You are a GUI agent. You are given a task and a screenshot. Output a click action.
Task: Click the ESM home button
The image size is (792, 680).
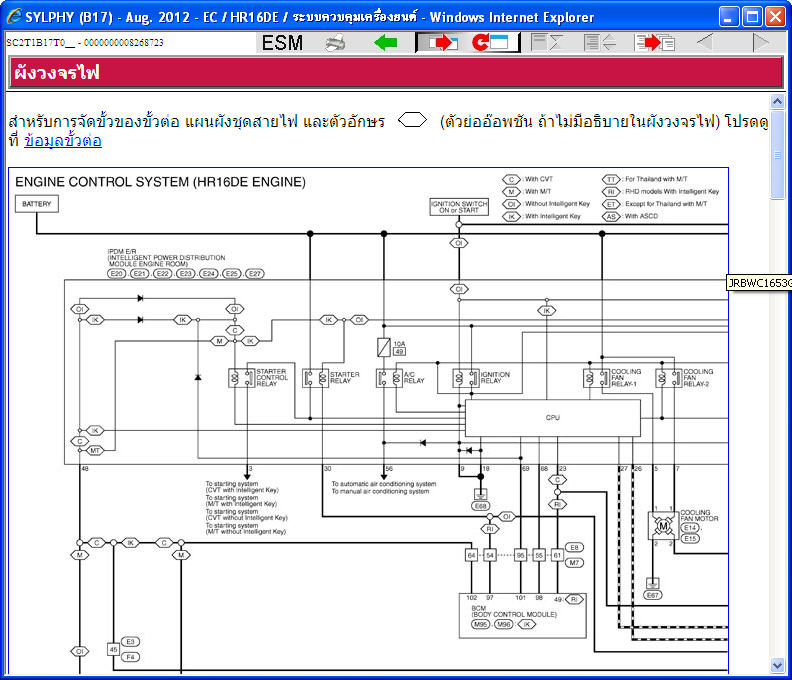282,43
